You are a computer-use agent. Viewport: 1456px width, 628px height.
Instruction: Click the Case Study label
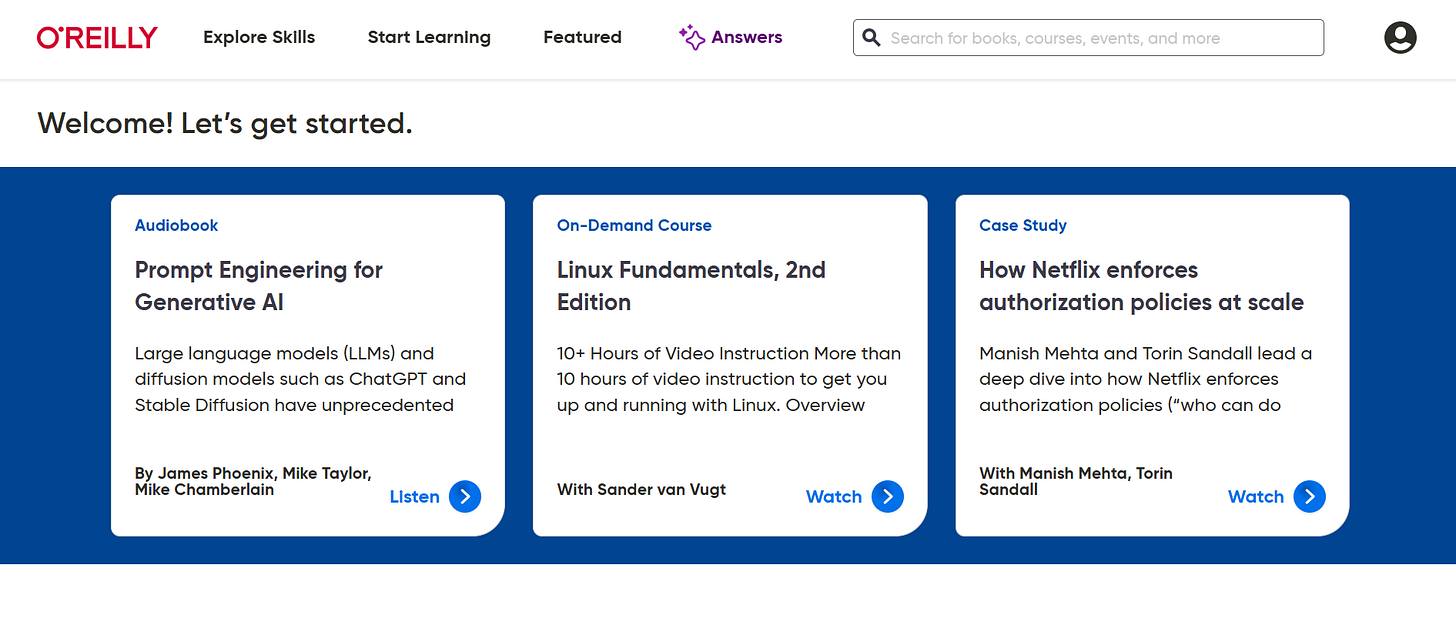(x=1023, y=225)
